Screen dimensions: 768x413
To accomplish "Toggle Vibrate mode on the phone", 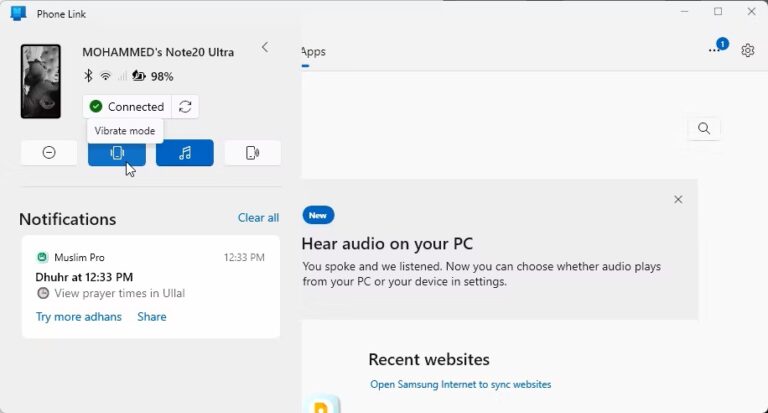I will click(117, 153).
